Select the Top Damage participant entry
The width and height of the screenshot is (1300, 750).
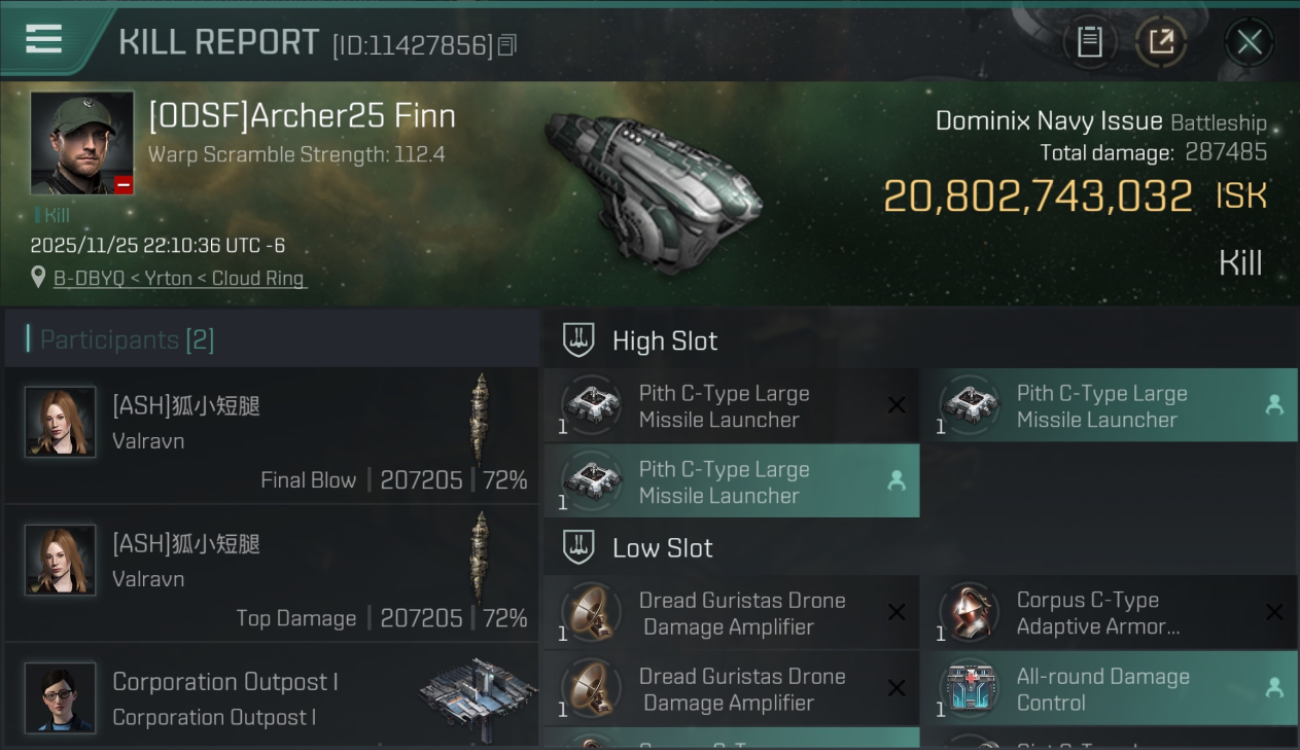coord(272,573)
